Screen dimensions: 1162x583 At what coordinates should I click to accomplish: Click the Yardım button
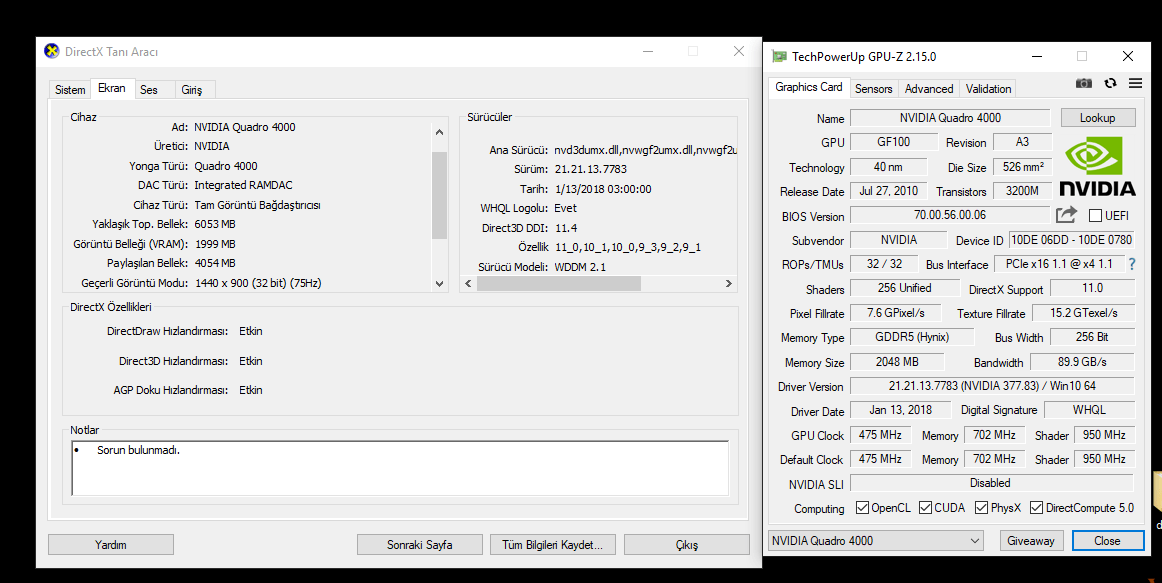[x=111, y=544]
